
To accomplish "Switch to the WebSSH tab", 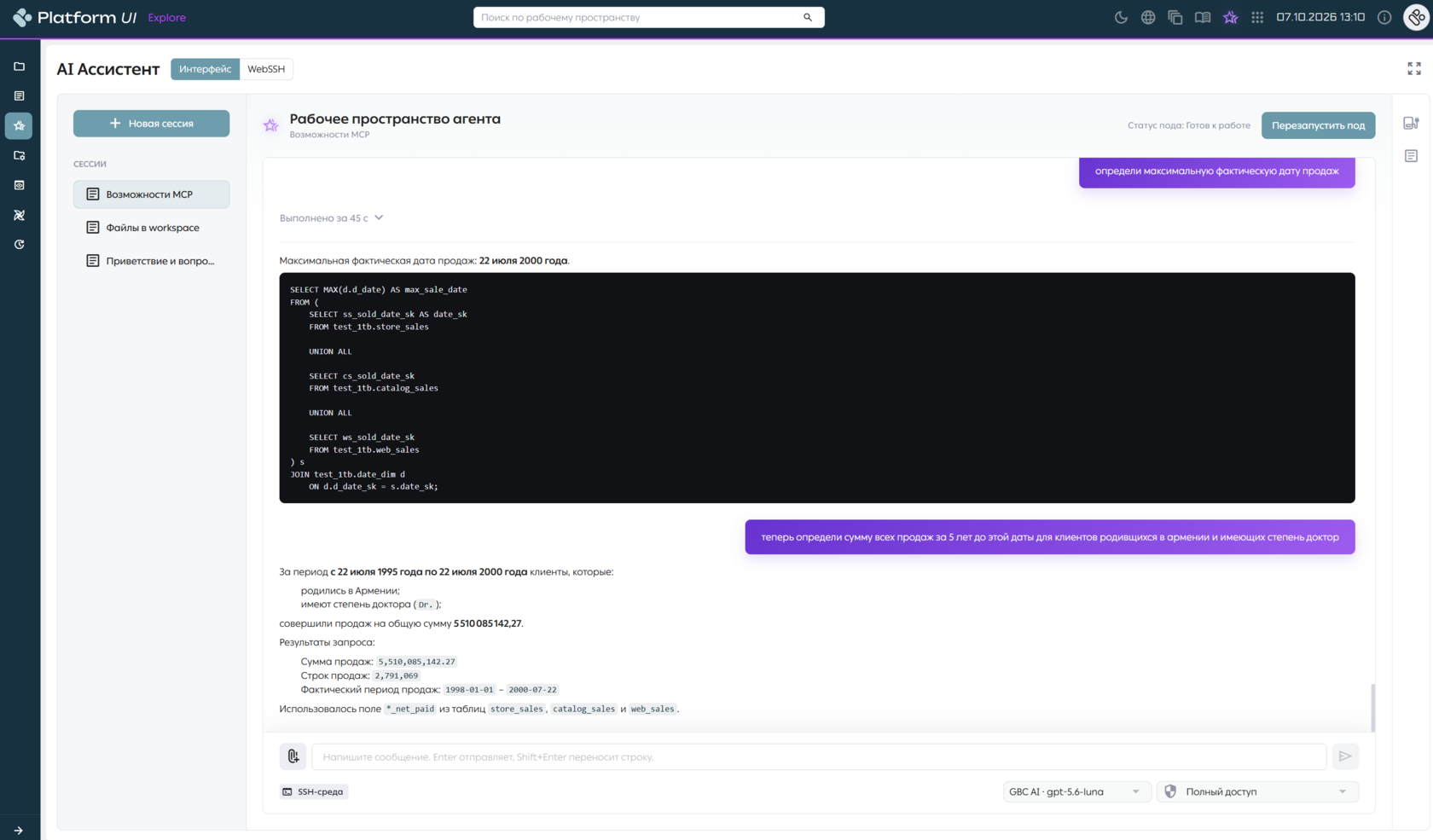I will tap(266, 69).
